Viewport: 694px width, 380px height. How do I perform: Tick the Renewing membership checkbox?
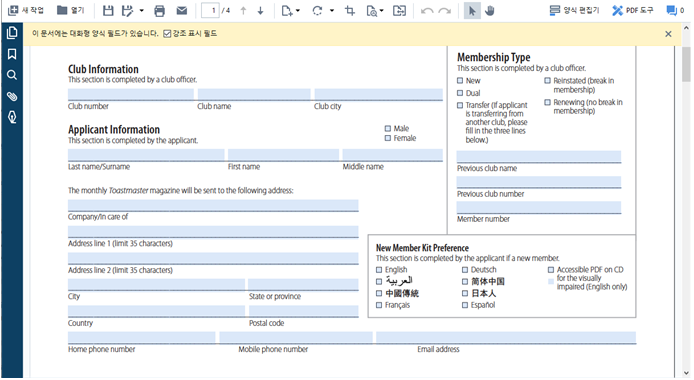click(x=547, y=102)
